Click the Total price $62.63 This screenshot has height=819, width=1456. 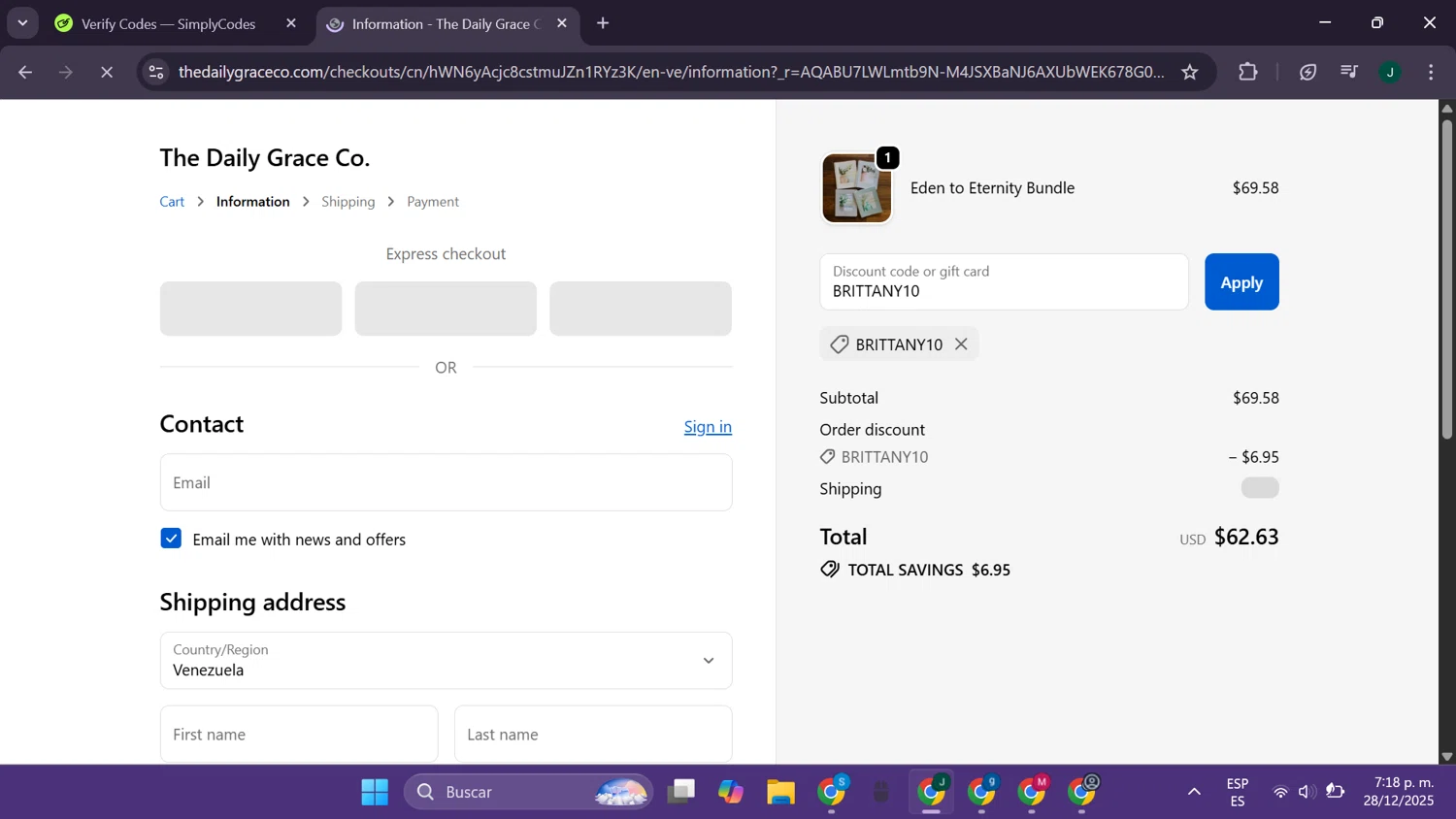(x=1246, y=538)
